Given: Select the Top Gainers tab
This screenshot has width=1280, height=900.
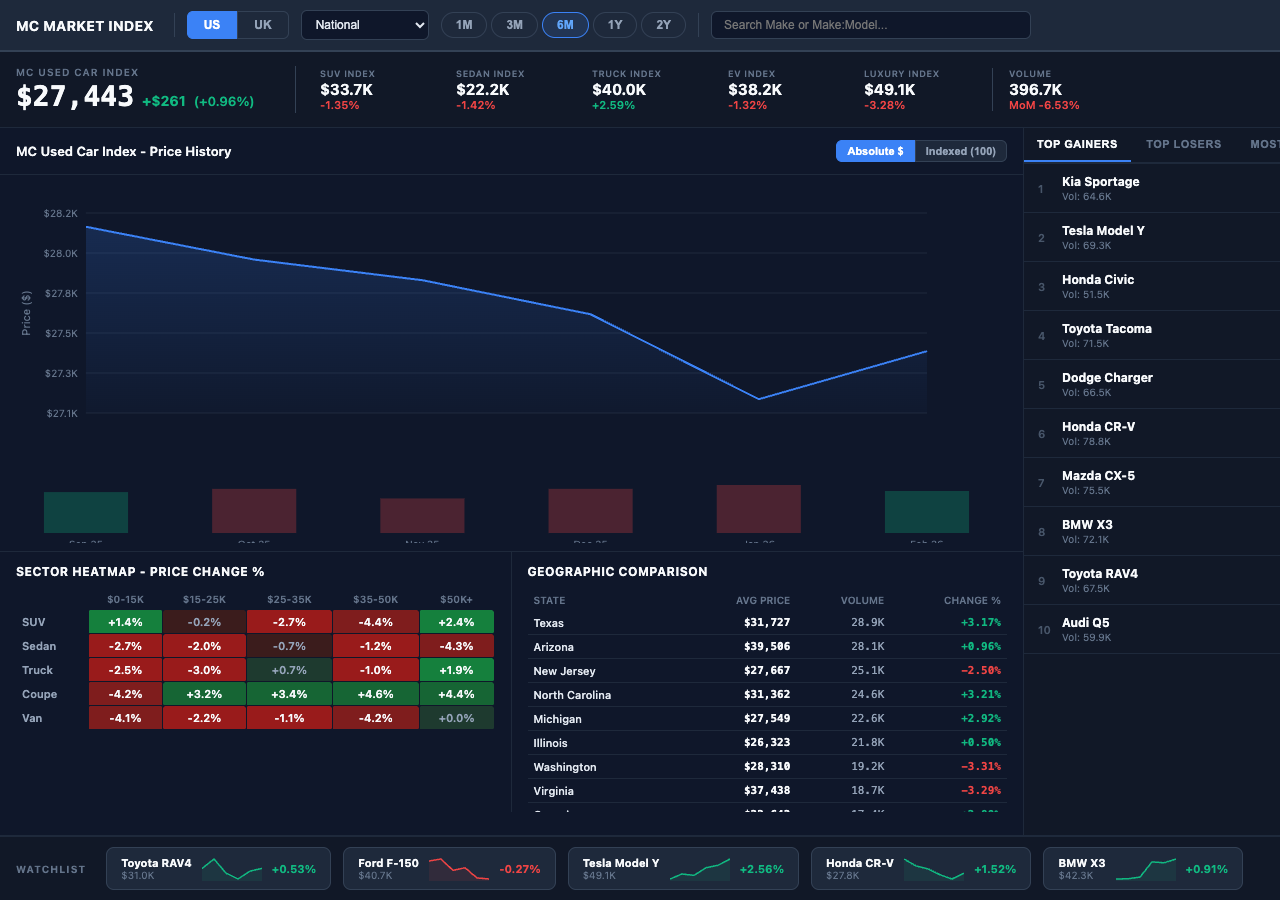Looking at the screenshot, I should click(1077, 144).
